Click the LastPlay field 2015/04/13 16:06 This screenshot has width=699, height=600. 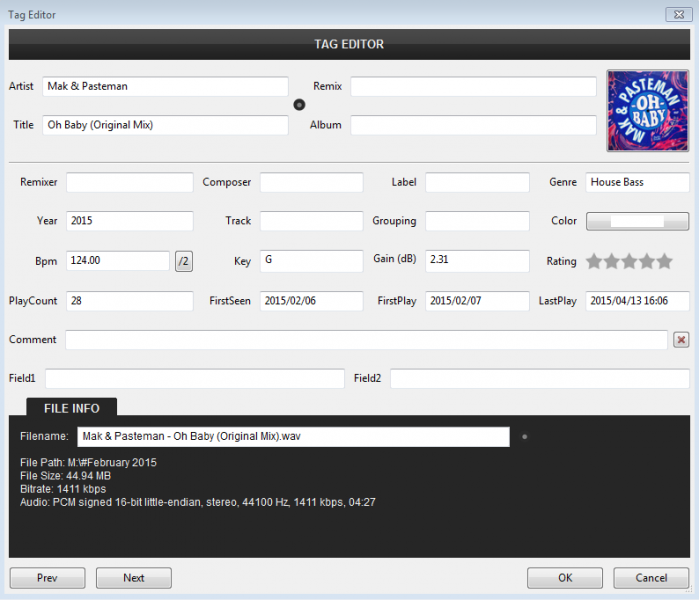(637, 301)
